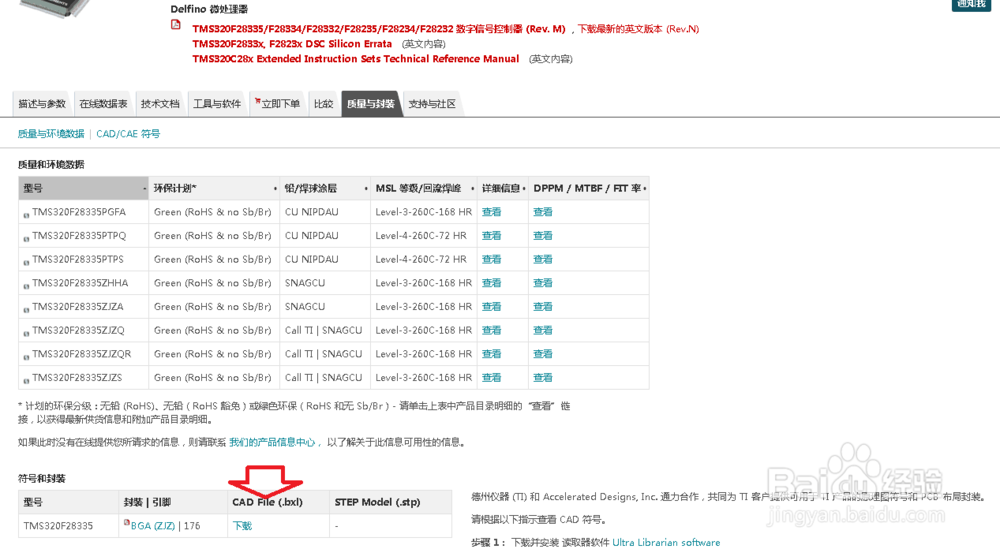1000x549 pixels.
Task: Select the Level-4-260C-72 HR cell for TMS320F28335PTPQ
Action: (x=421, y=235)
